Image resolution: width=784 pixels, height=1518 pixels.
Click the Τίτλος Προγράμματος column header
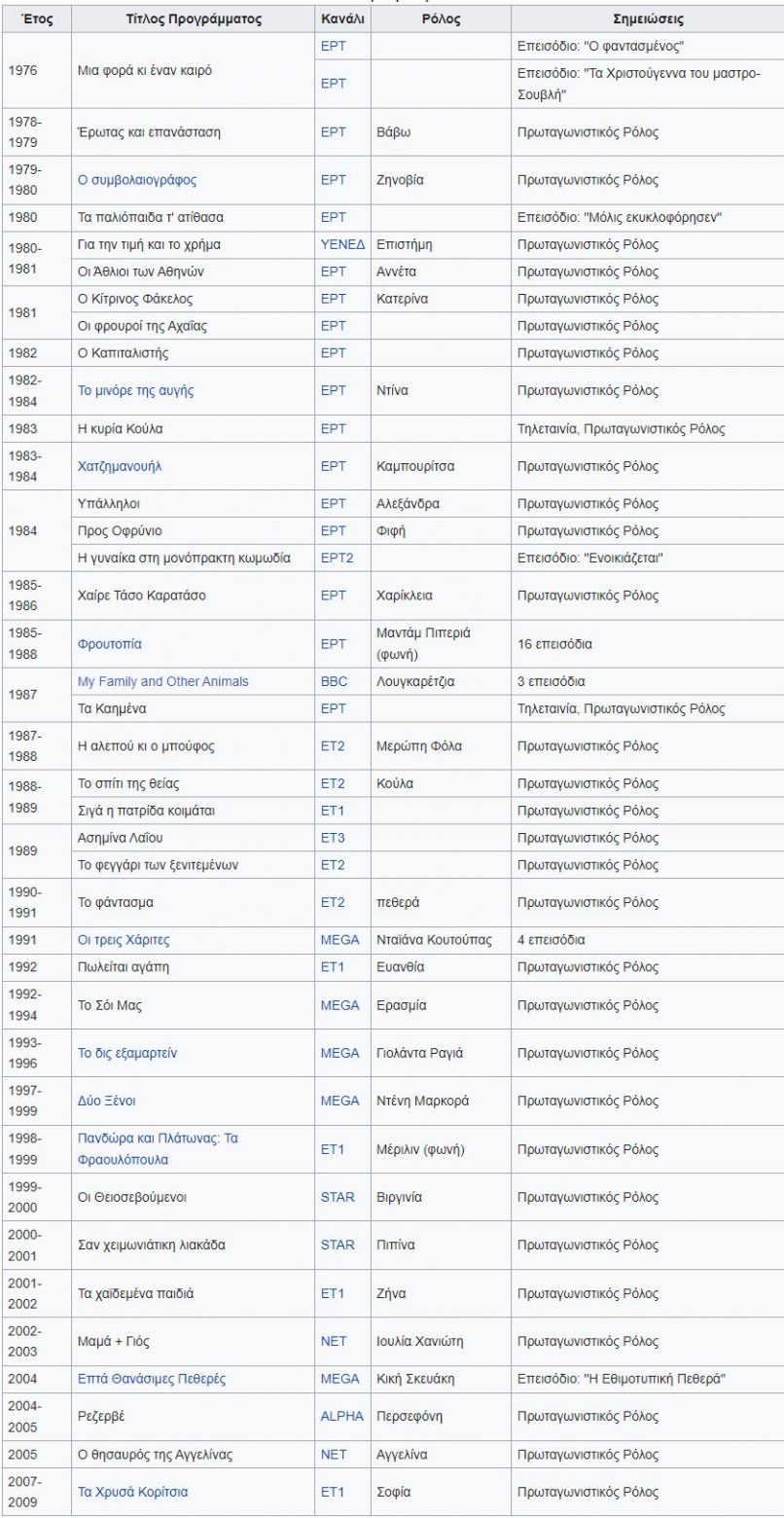coord(193,19)
